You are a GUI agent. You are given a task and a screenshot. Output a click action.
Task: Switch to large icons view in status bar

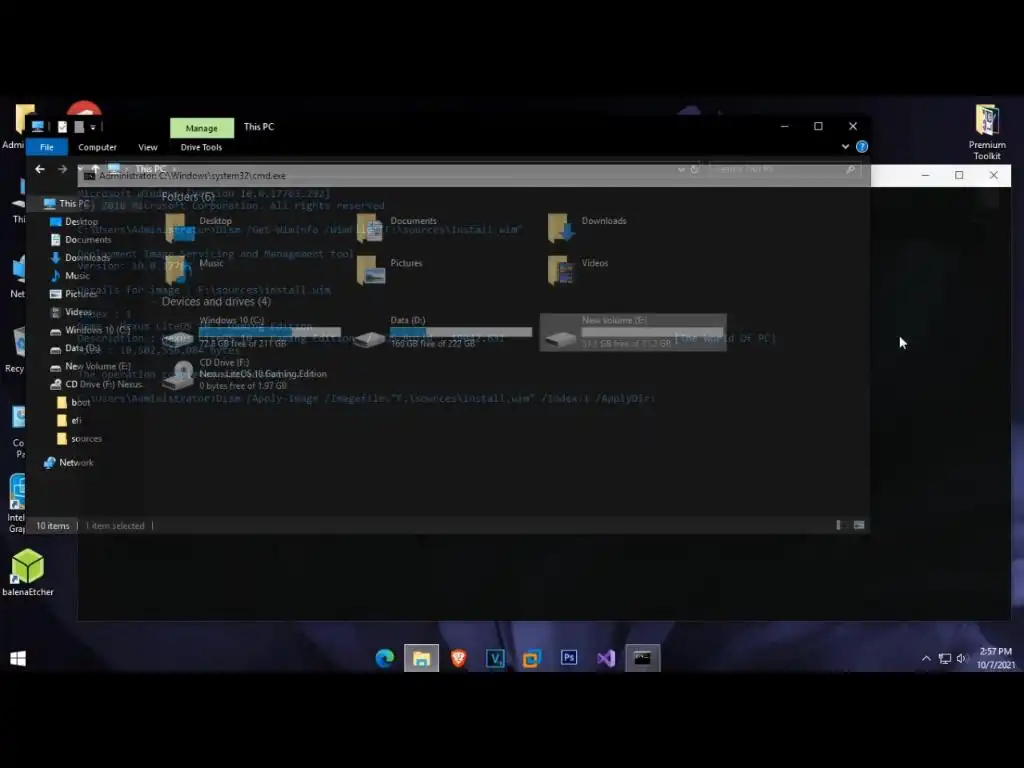(x=859, y=526)
